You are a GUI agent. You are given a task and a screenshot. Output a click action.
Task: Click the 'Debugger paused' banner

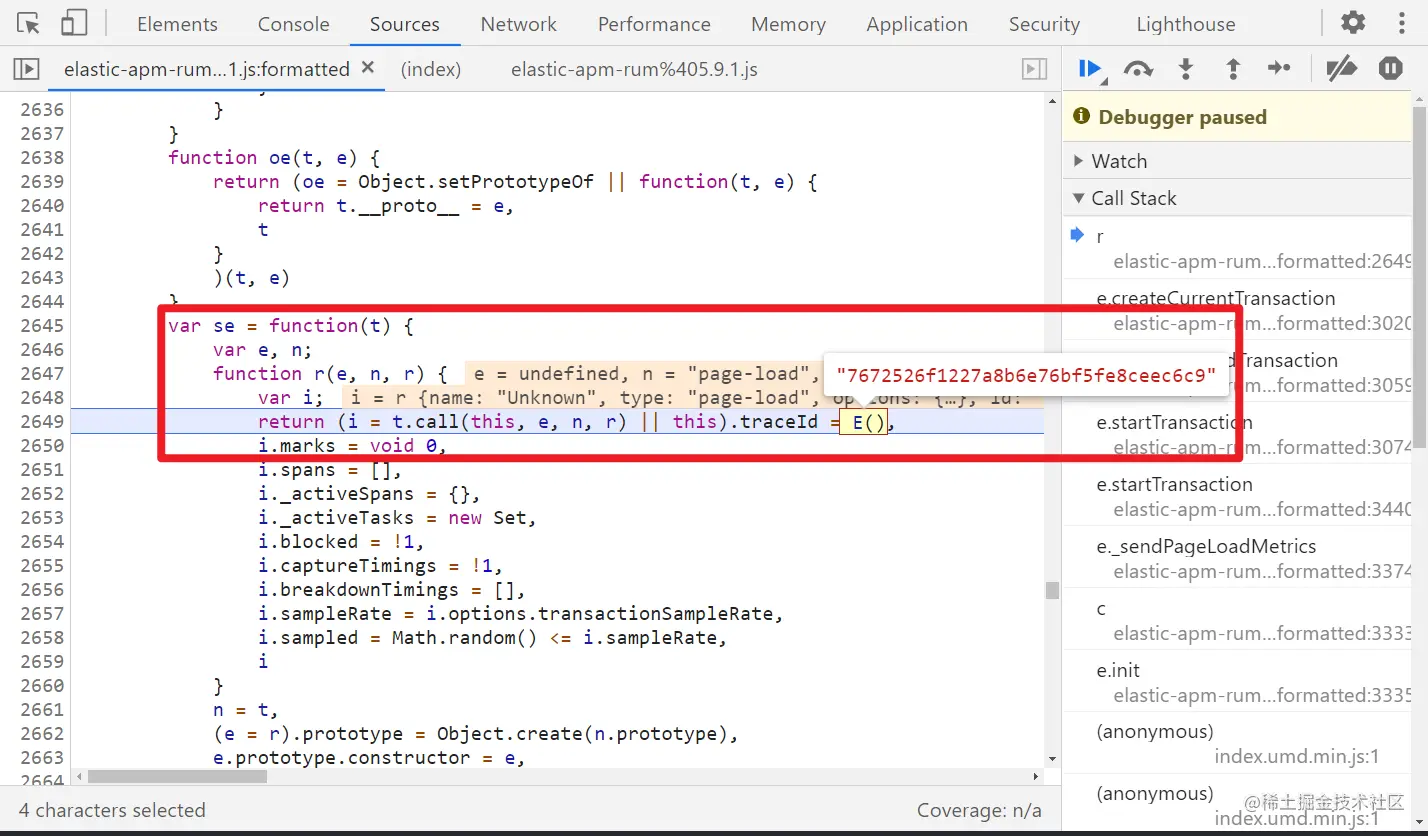pyautogui.click(x=1236, y=117)
